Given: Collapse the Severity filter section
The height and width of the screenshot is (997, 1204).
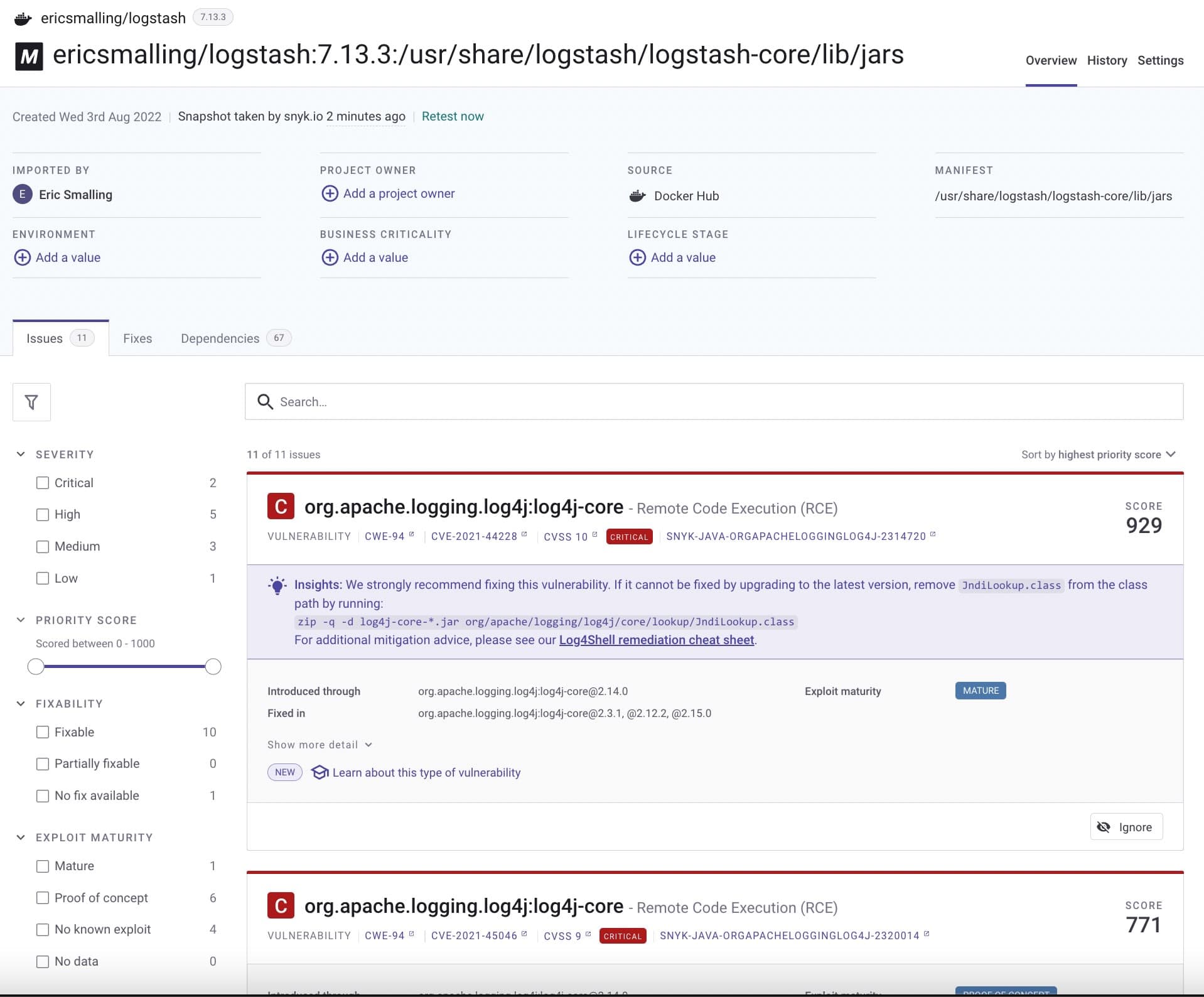Looking at the screenshot, I should [x=21, y=454].
